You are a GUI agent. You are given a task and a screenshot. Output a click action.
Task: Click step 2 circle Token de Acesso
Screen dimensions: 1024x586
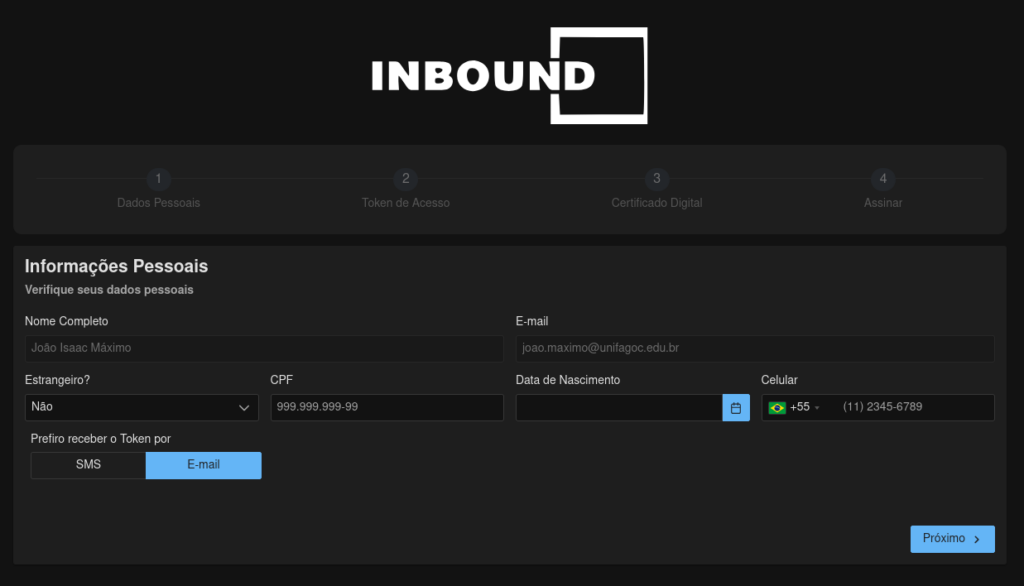pos(405,179)
